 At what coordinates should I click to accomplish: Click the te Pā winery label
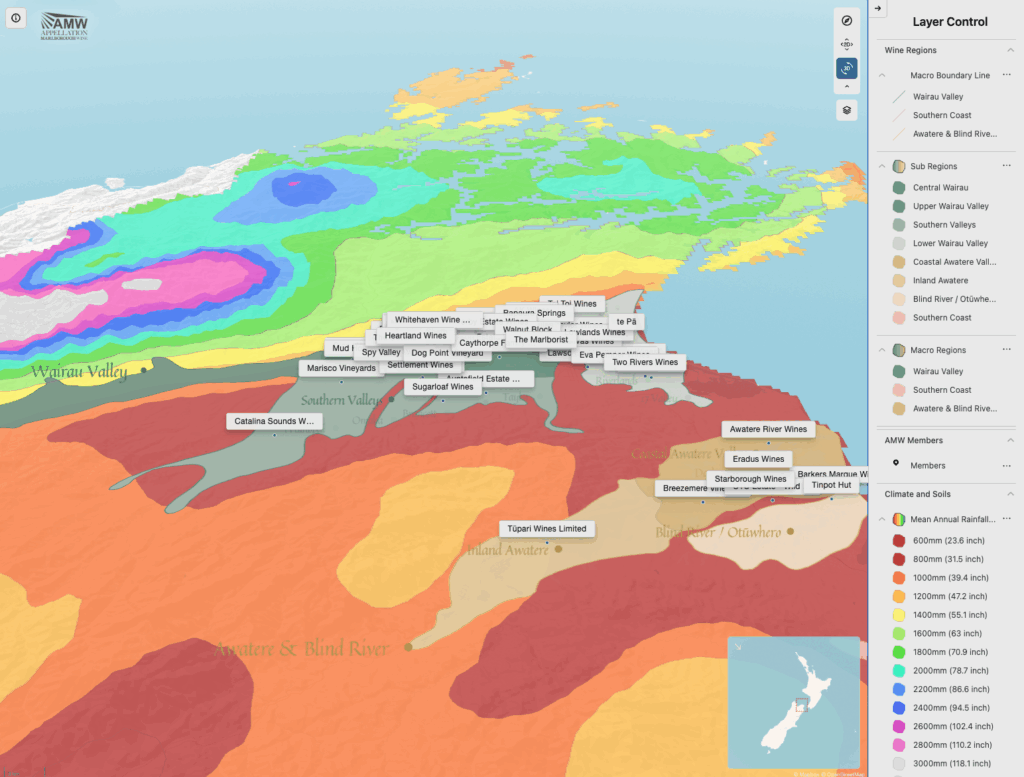pos(626,322)
